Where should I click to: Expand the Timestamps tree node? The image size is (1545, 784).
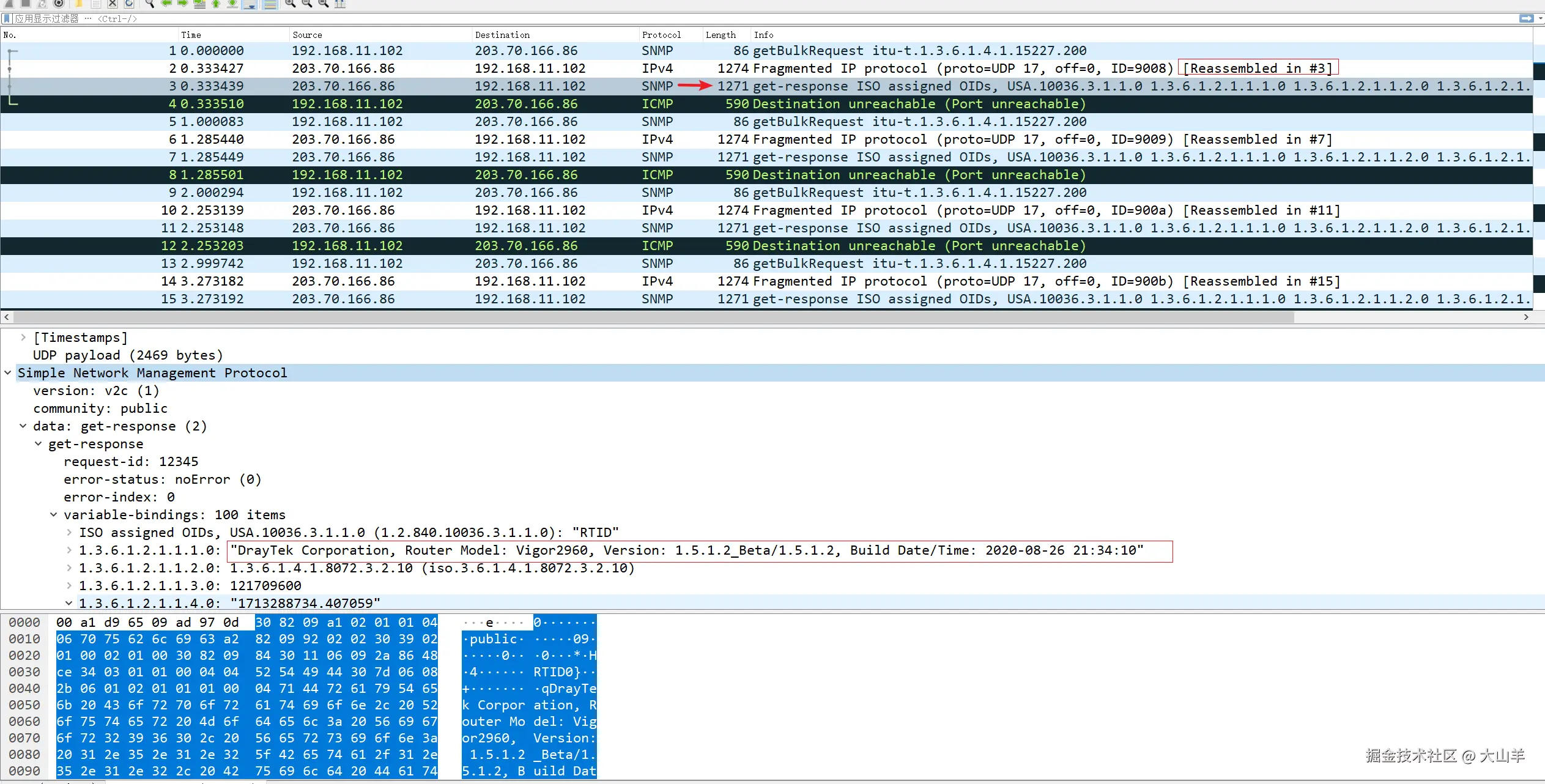click(23, 338)
